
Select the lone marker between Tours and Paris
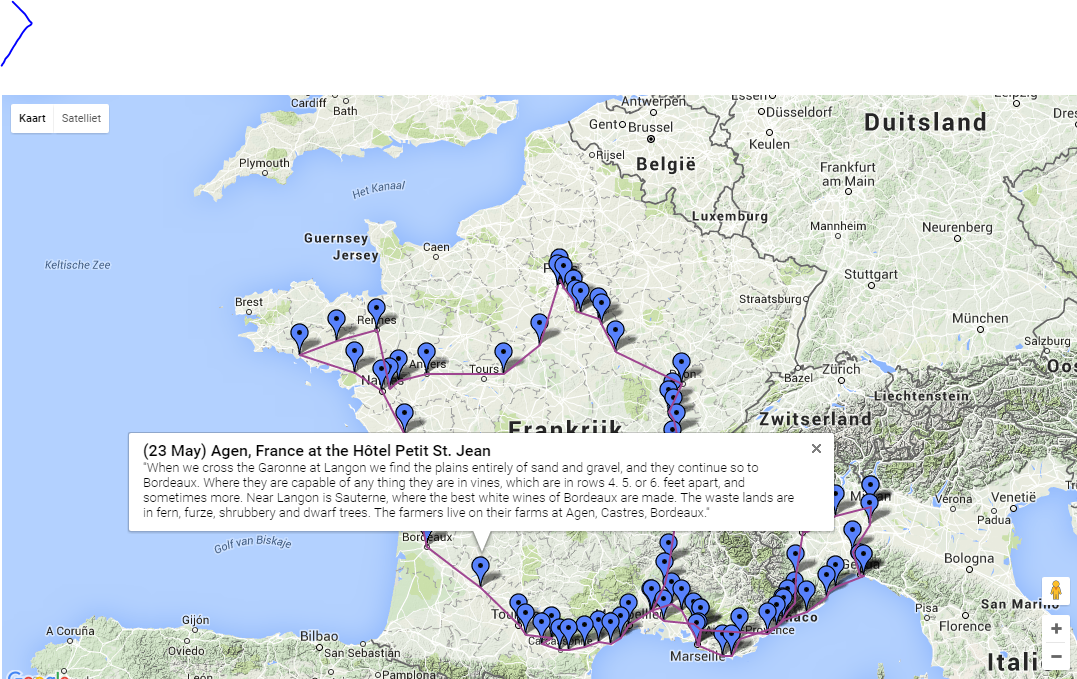(x=539, y=327)
